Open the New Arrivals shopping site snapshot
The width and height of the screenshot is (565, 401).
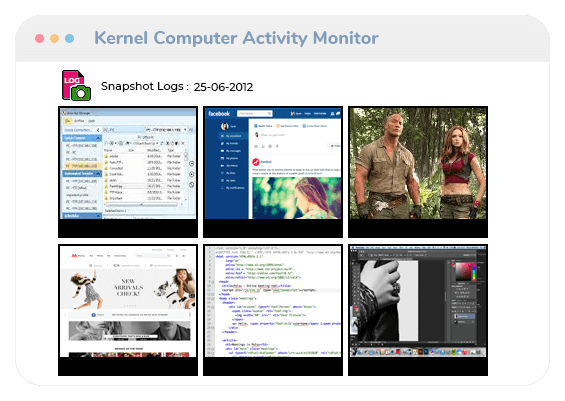click(128, 310)
